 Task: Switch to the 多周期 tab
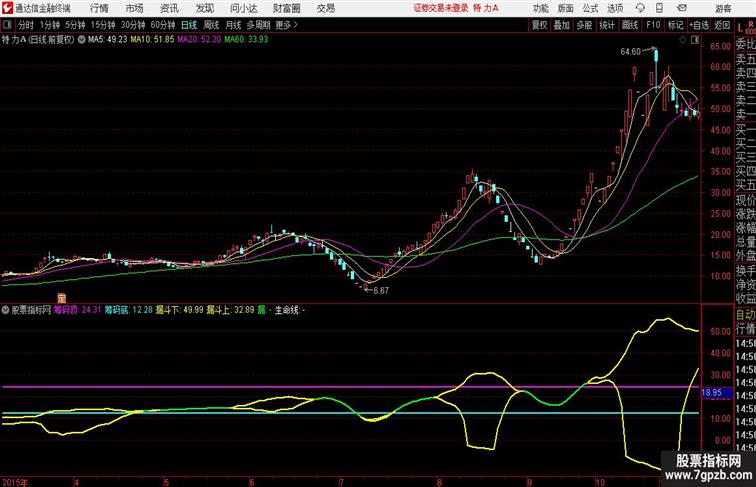click(x=258, y=25)
